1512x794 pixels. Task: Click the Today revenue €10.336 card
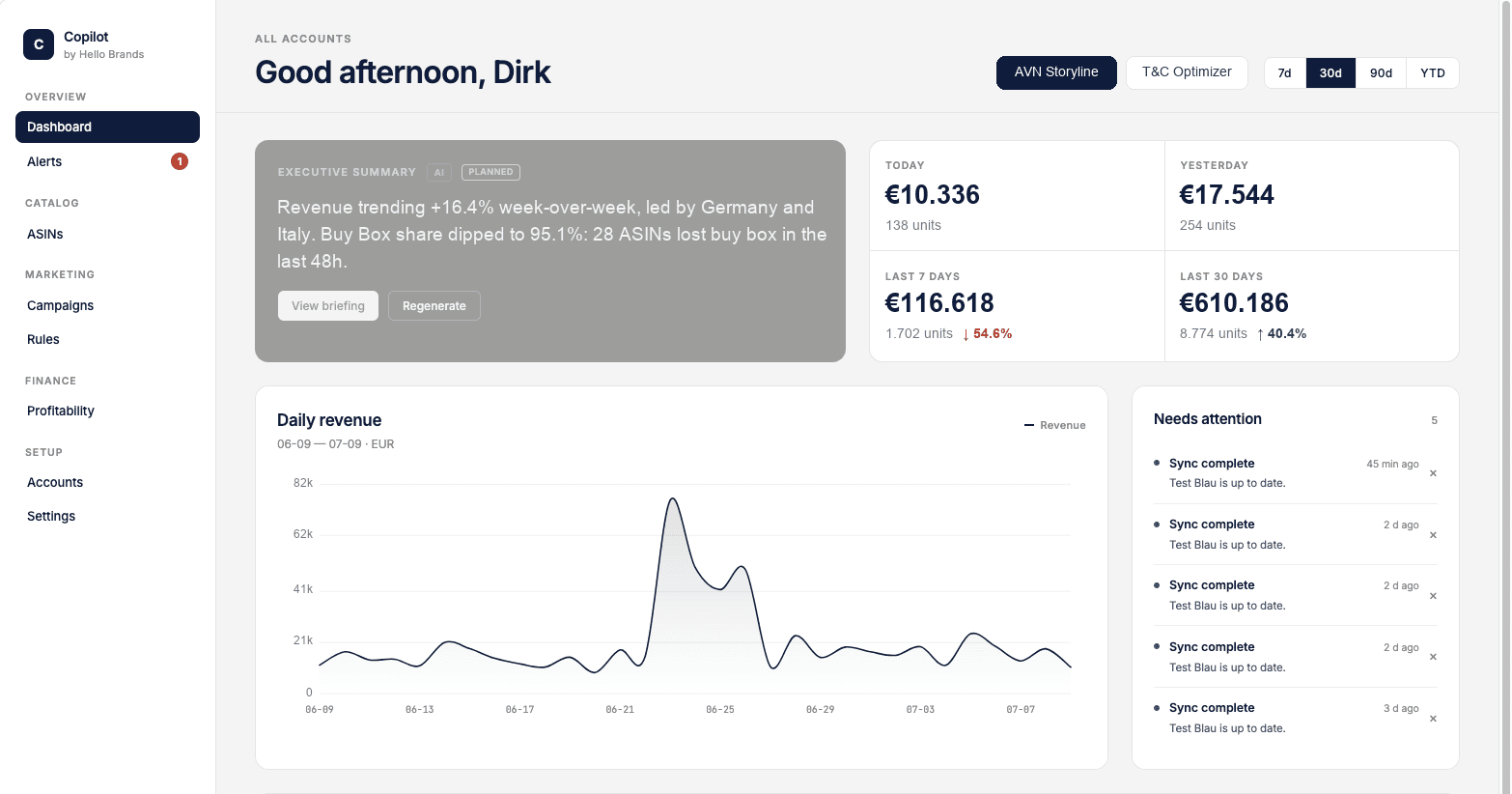click(x=1017, y=196)
